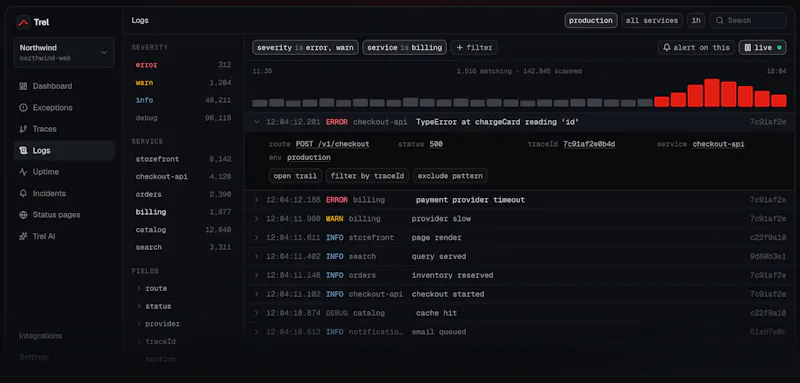Click the filter by traceId button
This screenshot has height=383, width=800.
click(x=367, y=176)
